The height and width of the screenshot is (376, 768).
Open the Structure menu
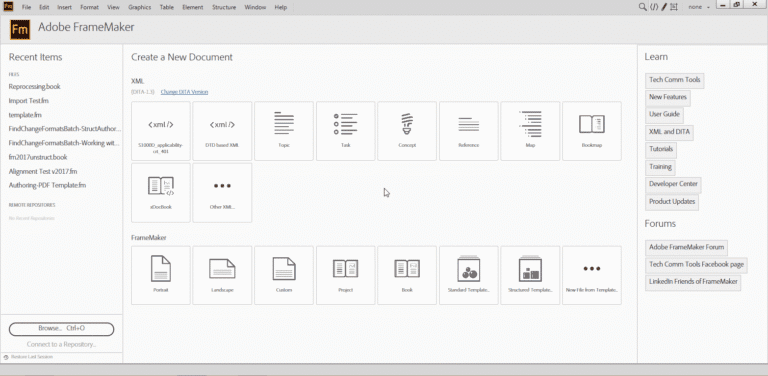[224, 7]
